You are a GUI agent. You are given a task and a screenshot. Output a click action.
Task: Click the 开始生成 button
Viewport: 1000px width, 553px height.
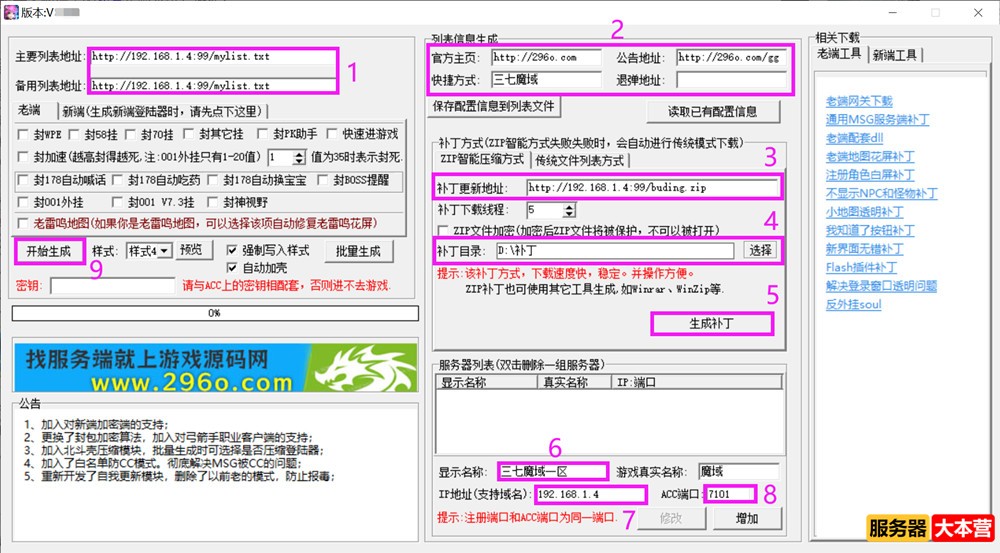tap(48, 251)
